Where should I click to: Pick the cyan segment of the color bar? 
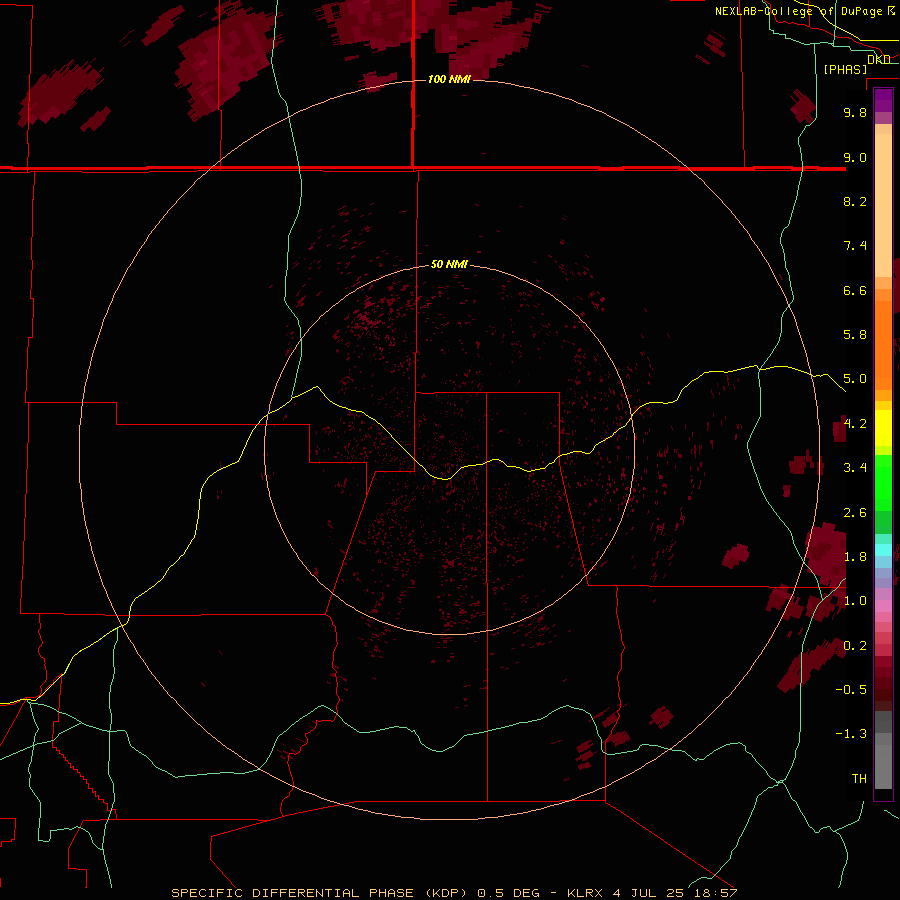click(x=883, y=550)
